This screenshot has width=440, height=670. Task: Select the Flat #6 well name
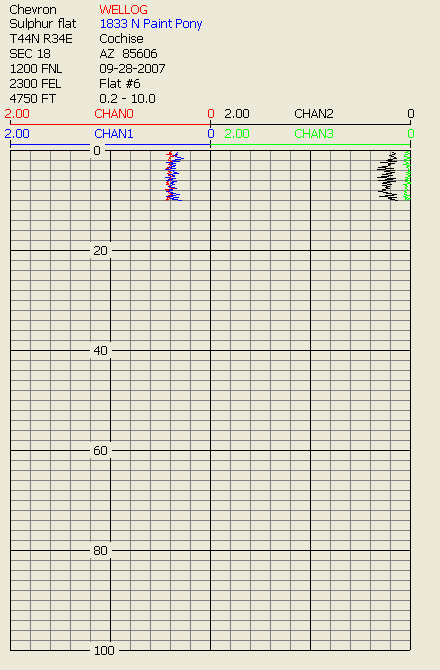coord(120,84)
